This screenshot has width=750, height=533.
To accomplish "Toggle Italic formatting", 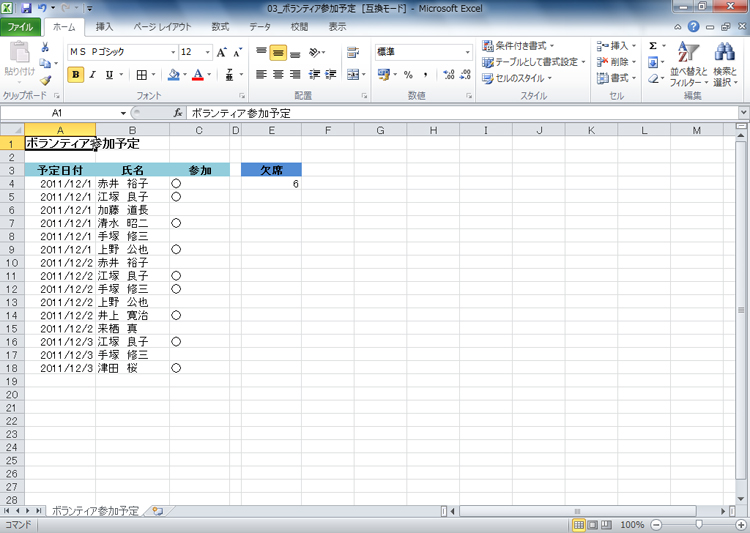I will [x=93, y=75].
